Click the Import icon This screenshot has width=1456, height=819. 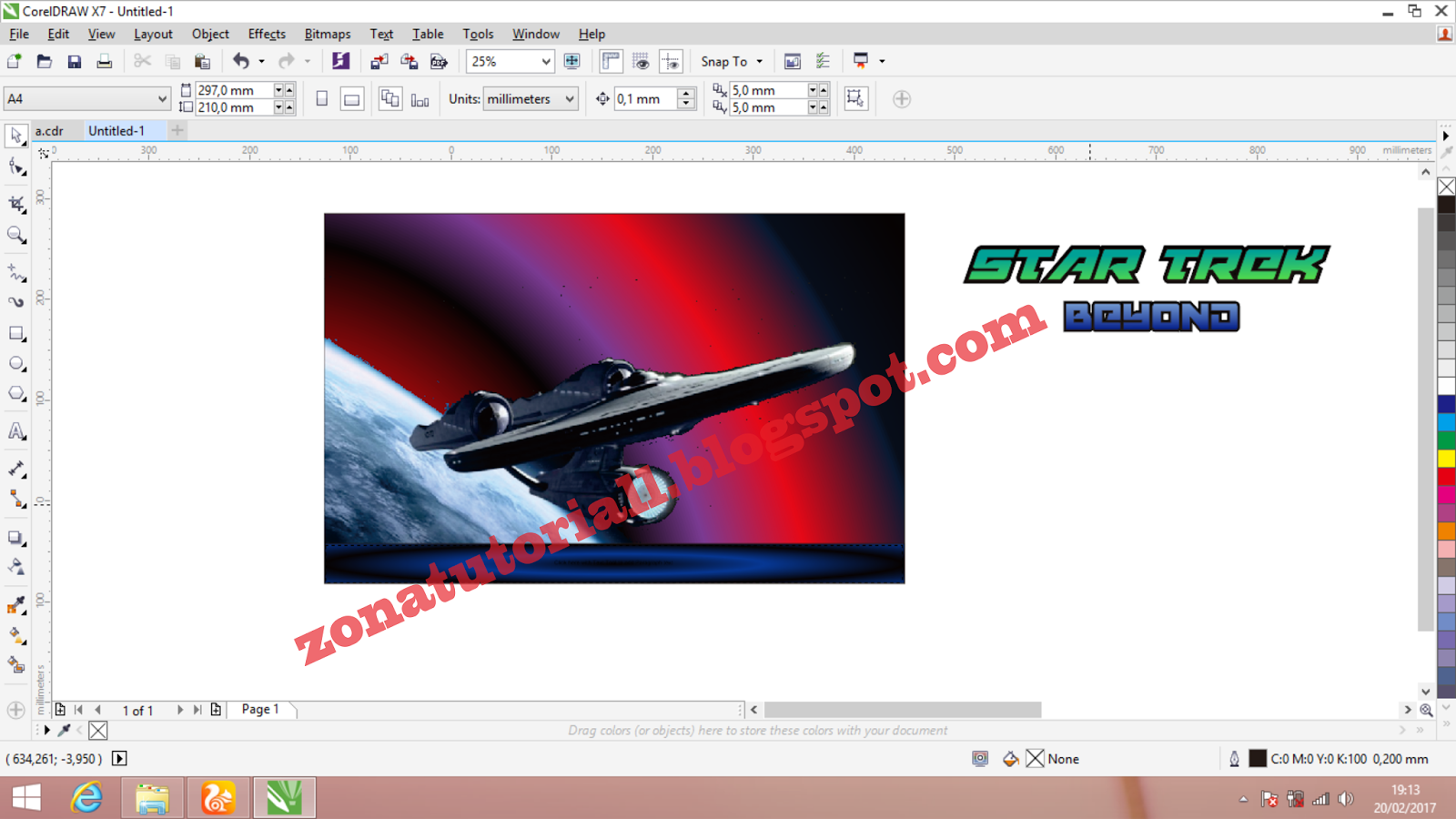[x=379, y=61]
